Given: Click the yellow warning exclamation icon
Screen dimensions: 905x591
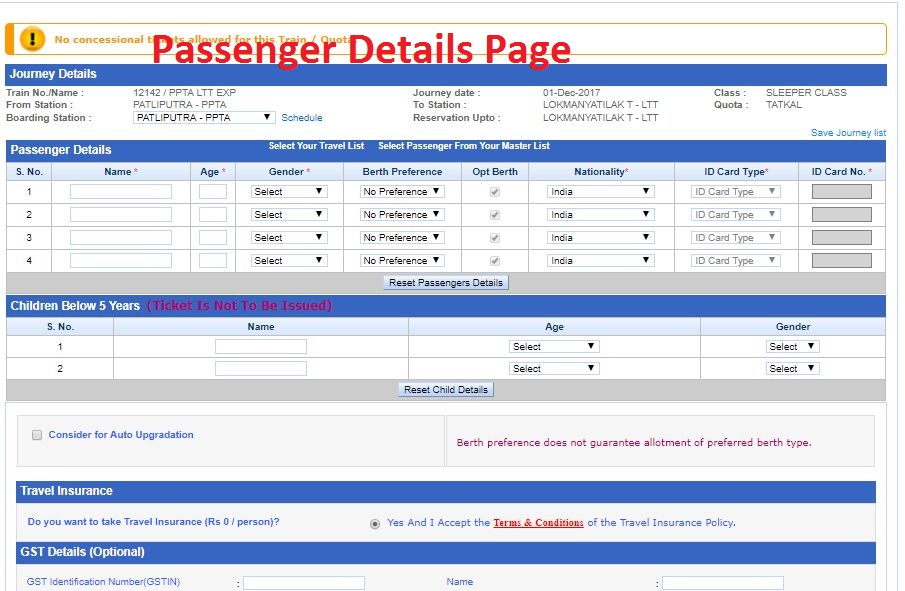Looking at the screenshot, I should 32,39.
